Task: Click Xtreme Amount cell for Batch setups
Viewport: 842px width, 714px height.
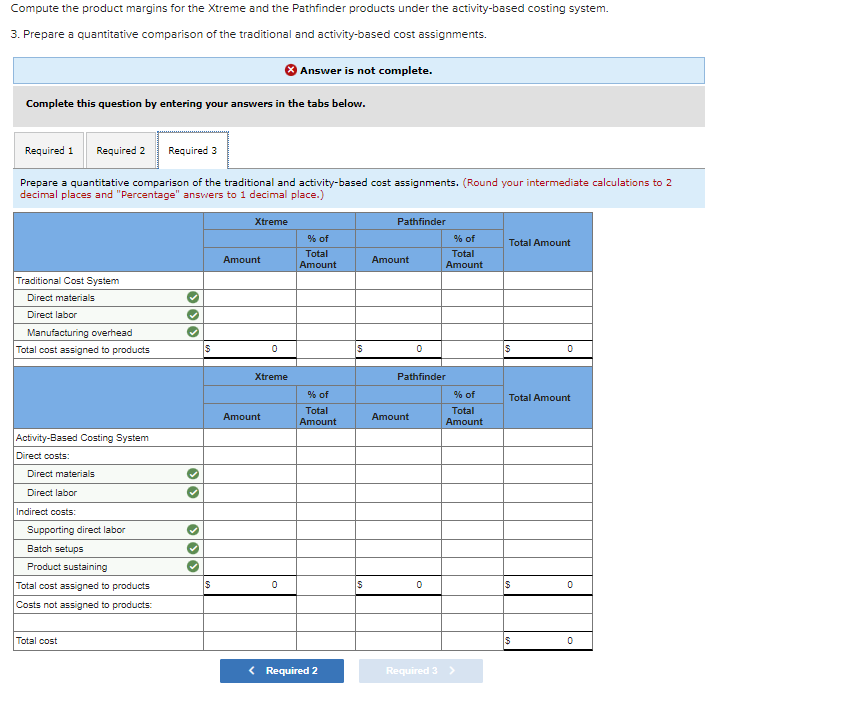Action: [250, 549]
